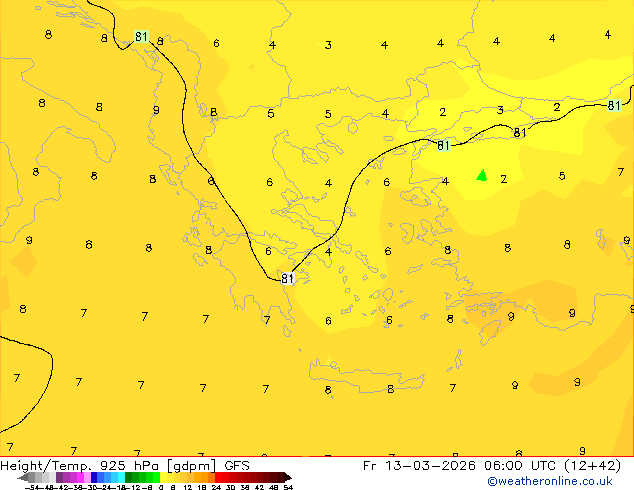This screenshot has height=490, width=634.
Task: Click the gray section of temperature scale
Action: click(x=40, y=477)
